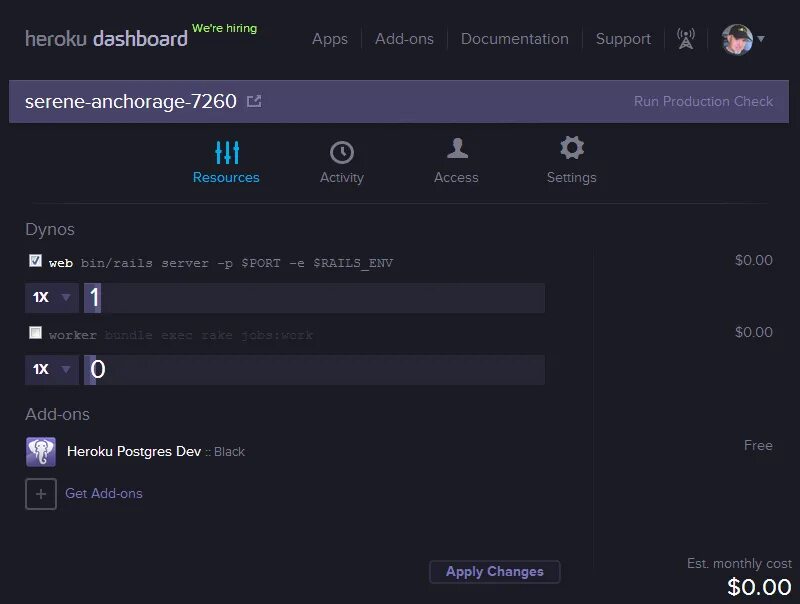The width and height of the screenshot is (800, 604).
Task: Click the estimated monthly cost $0.00
Action: pos(759,587)
